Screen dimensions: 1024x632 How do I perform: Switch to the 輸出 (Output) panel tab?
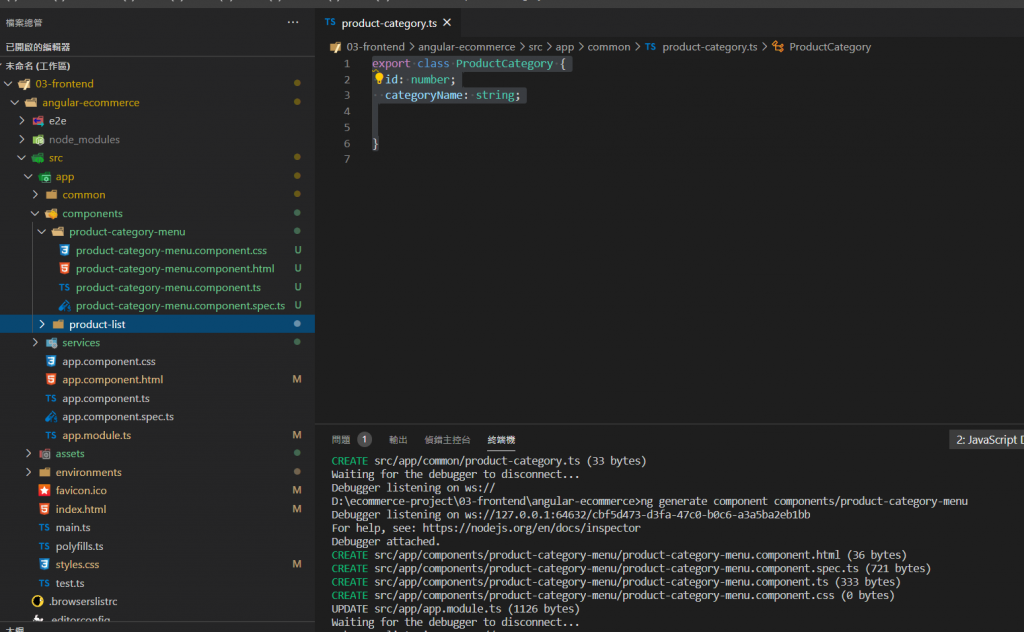(x=398, y=440)
